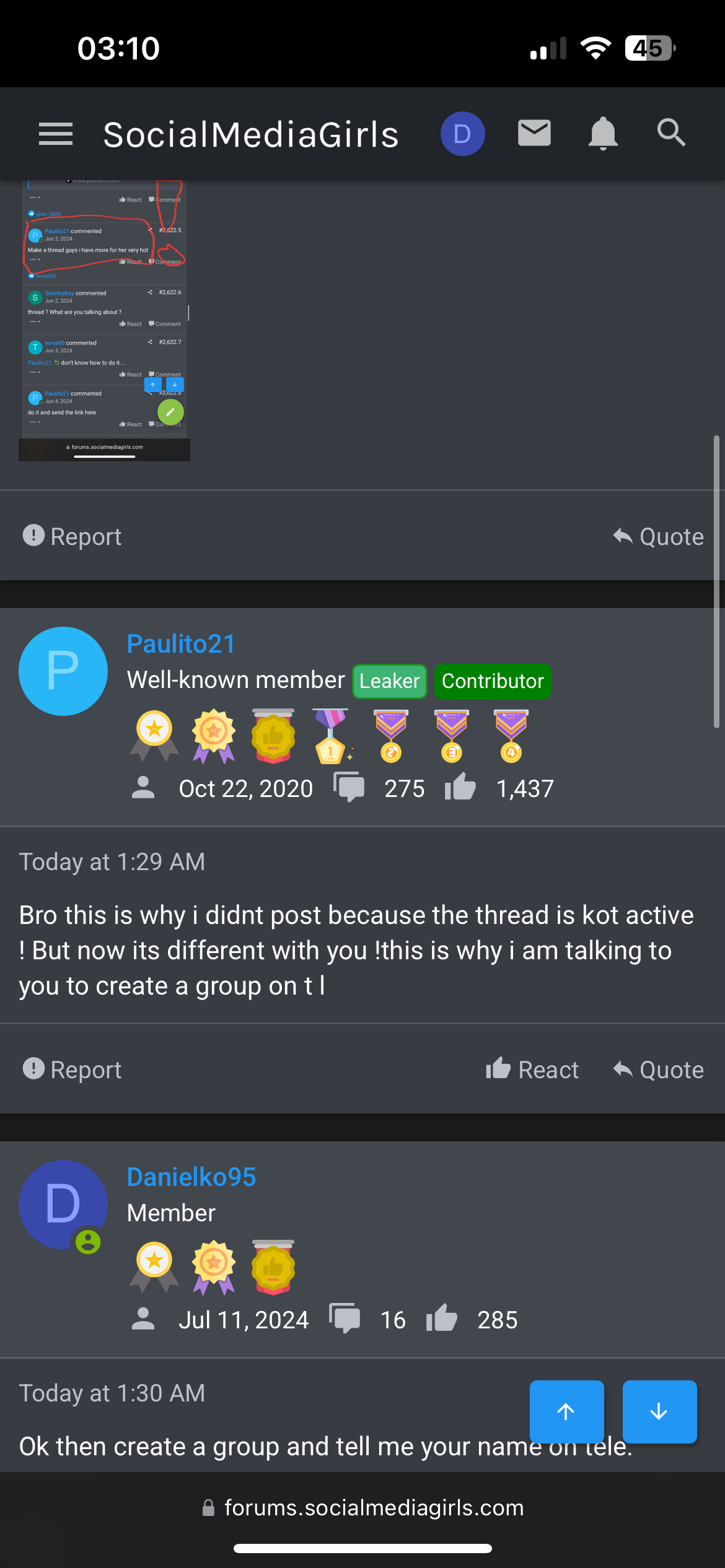The image size is (725, 1568).
Task: Report Paulito21's post
Action: point(72,1069)
